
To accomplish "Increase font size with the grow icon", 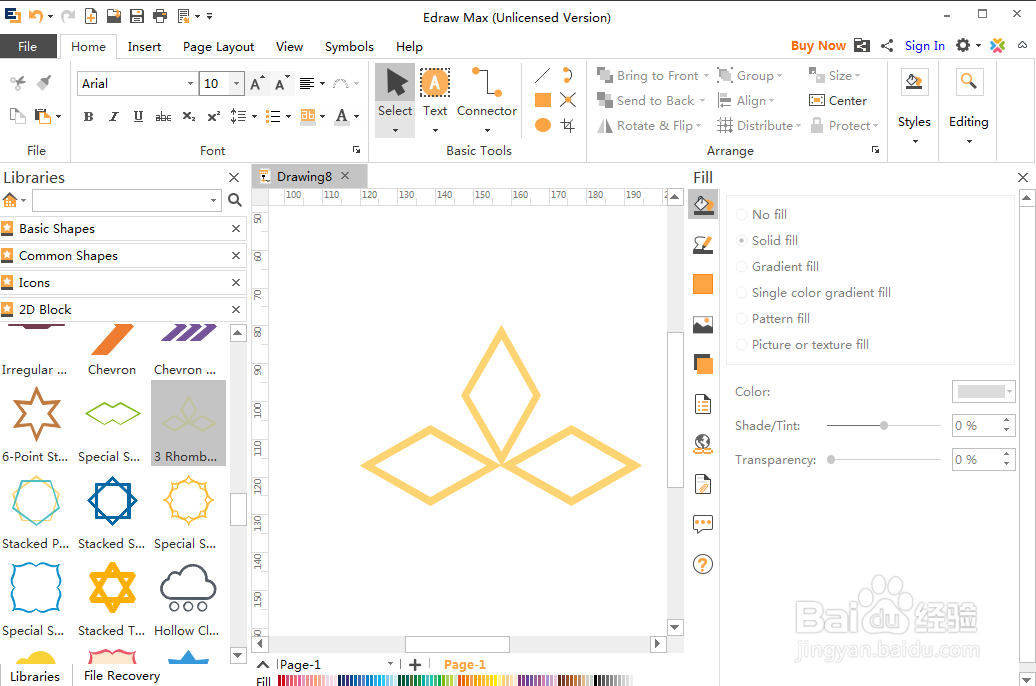I will coord(257,83).
